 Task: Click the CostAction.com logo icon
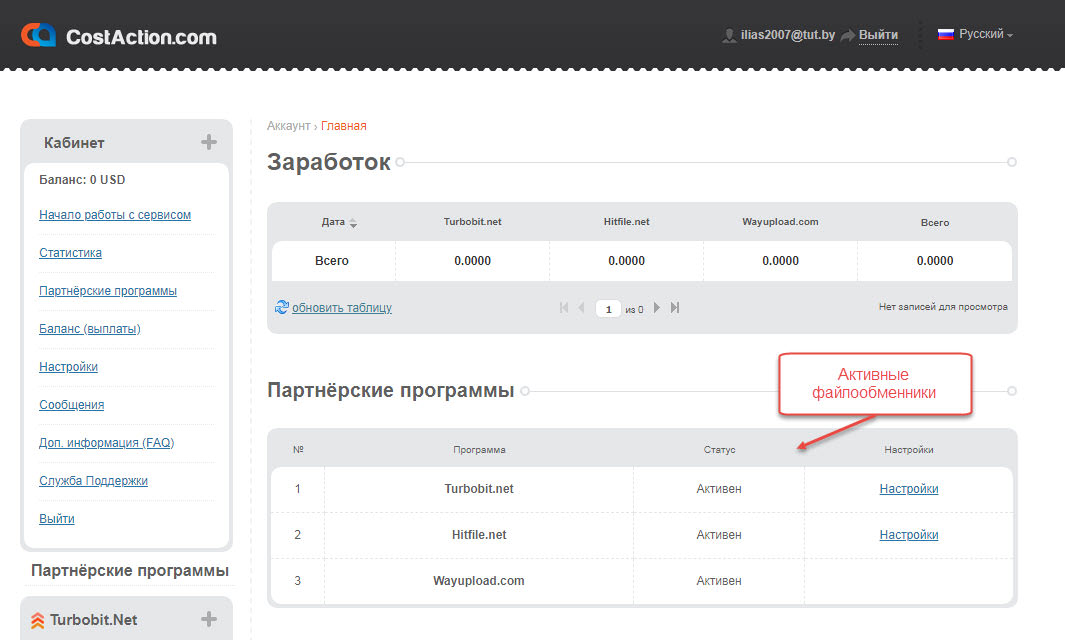38,35
